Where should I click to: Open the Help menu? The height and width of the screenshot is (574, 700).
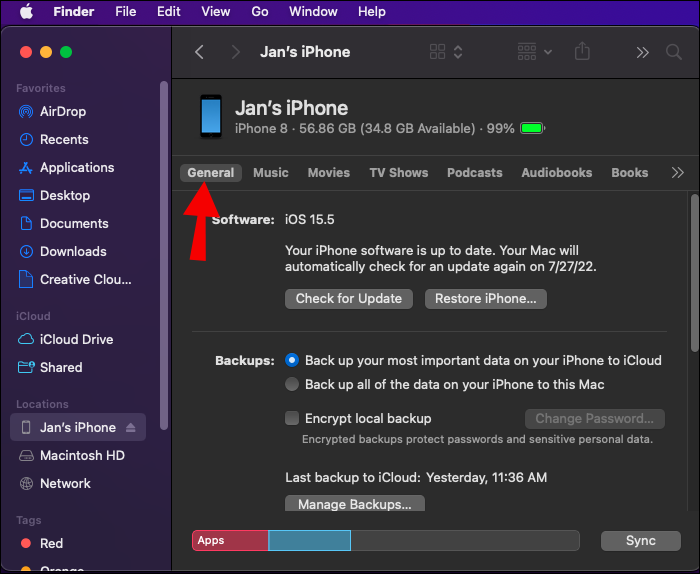[x=371, y=12]
